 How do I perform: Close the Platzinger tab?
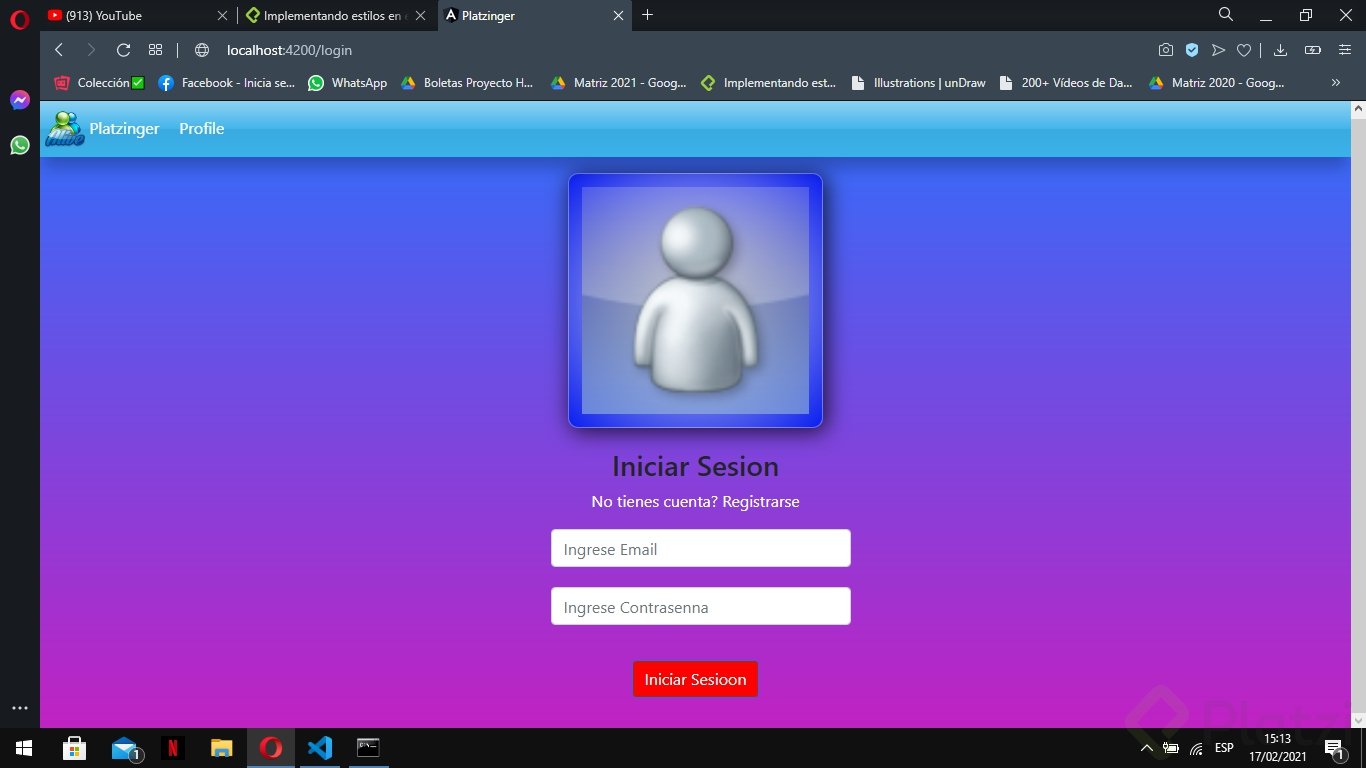tap(618, 15)
